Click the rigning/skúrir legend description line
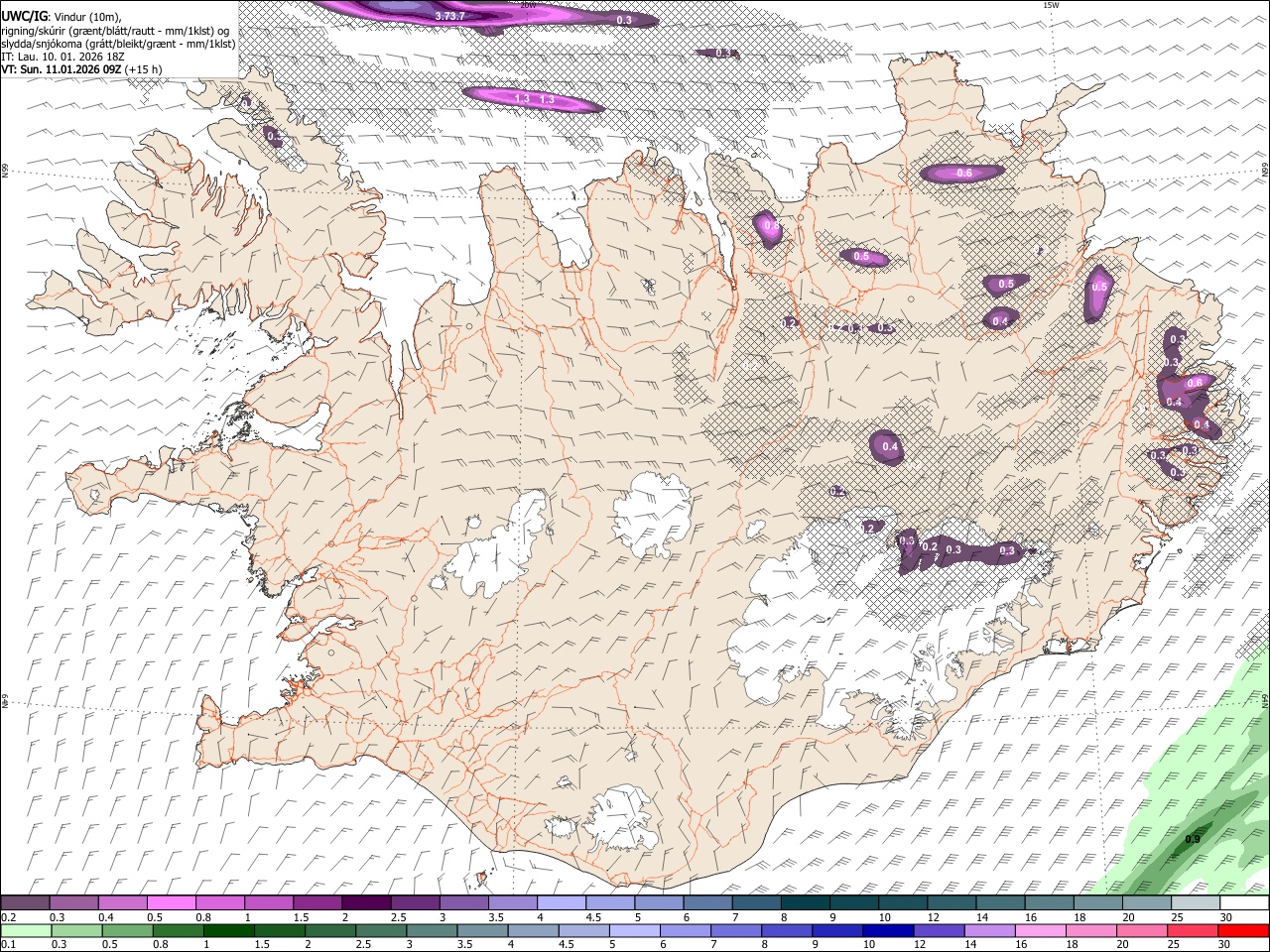The width and height of the screenshot is (1270, 952). 115,32
